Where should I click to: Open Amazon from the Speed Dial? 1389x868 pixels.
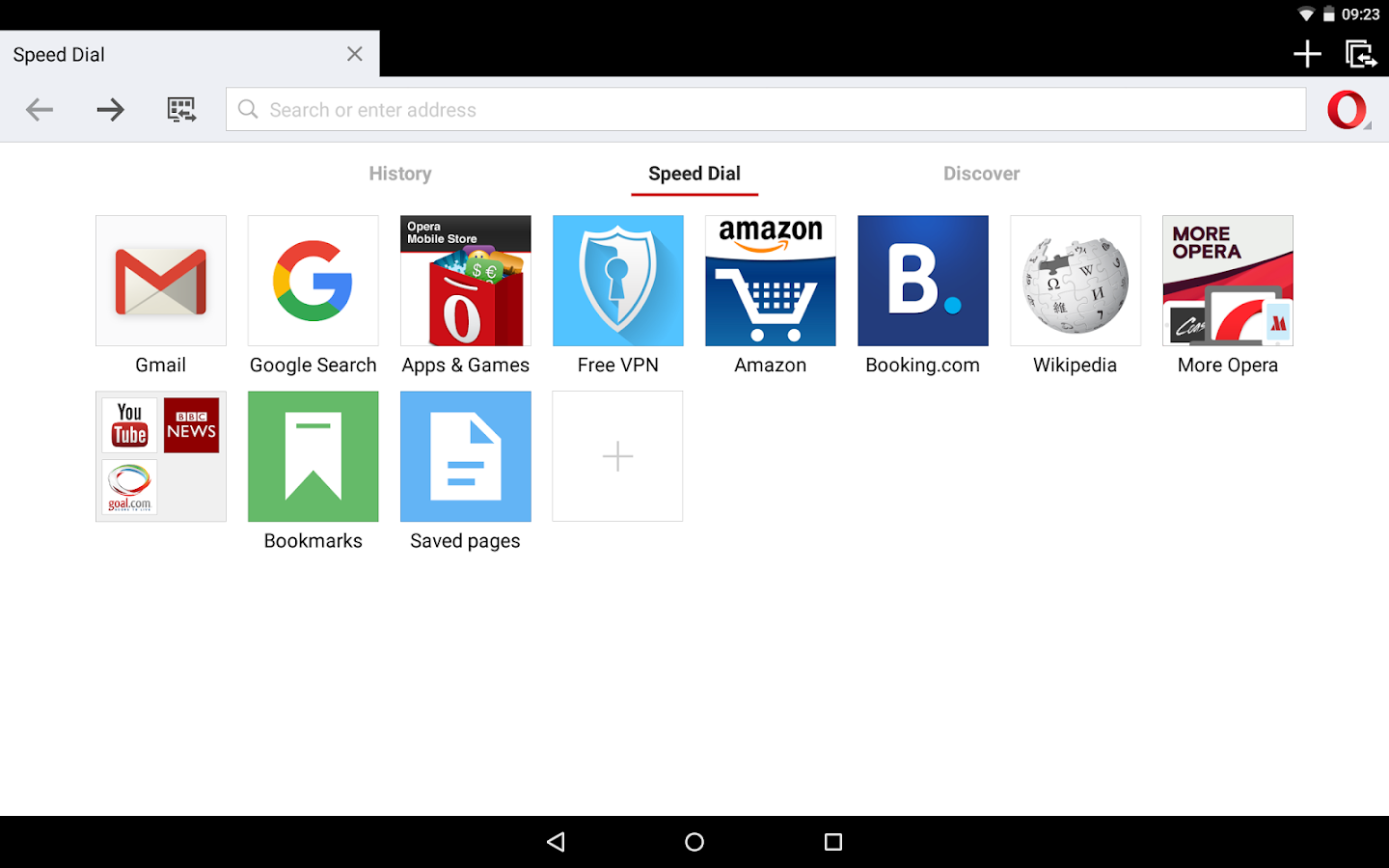point(770,281)
